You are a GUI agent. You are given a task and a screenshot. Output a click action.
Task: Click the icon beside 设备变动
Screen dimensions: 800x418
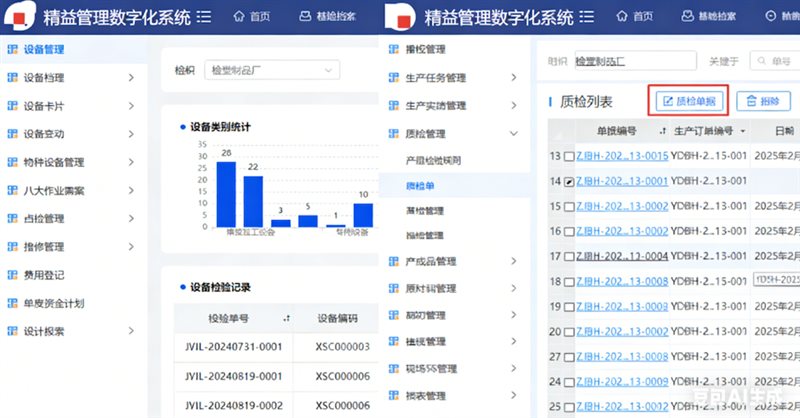click(x=12, y=134)
